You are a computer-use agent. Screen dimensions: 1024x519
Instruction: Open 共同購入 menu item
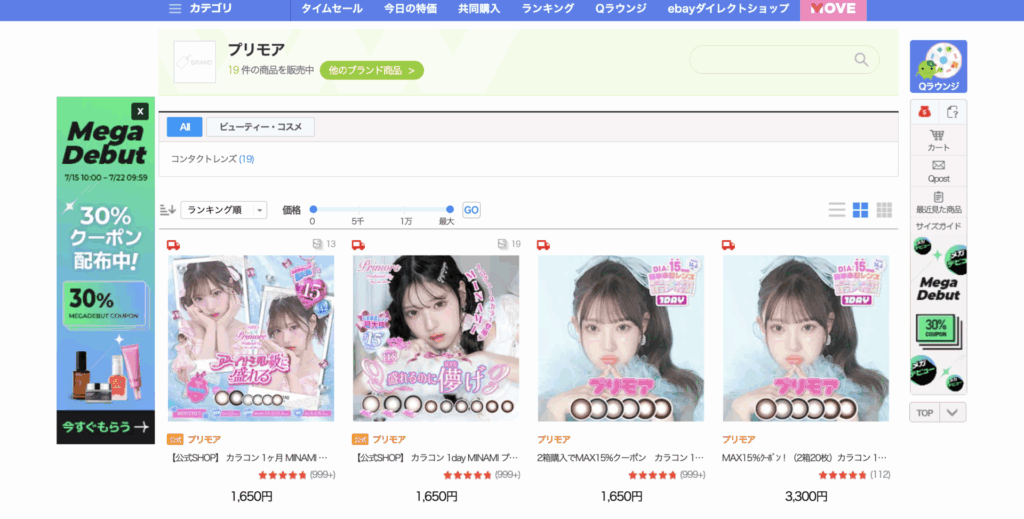[479, 8]
